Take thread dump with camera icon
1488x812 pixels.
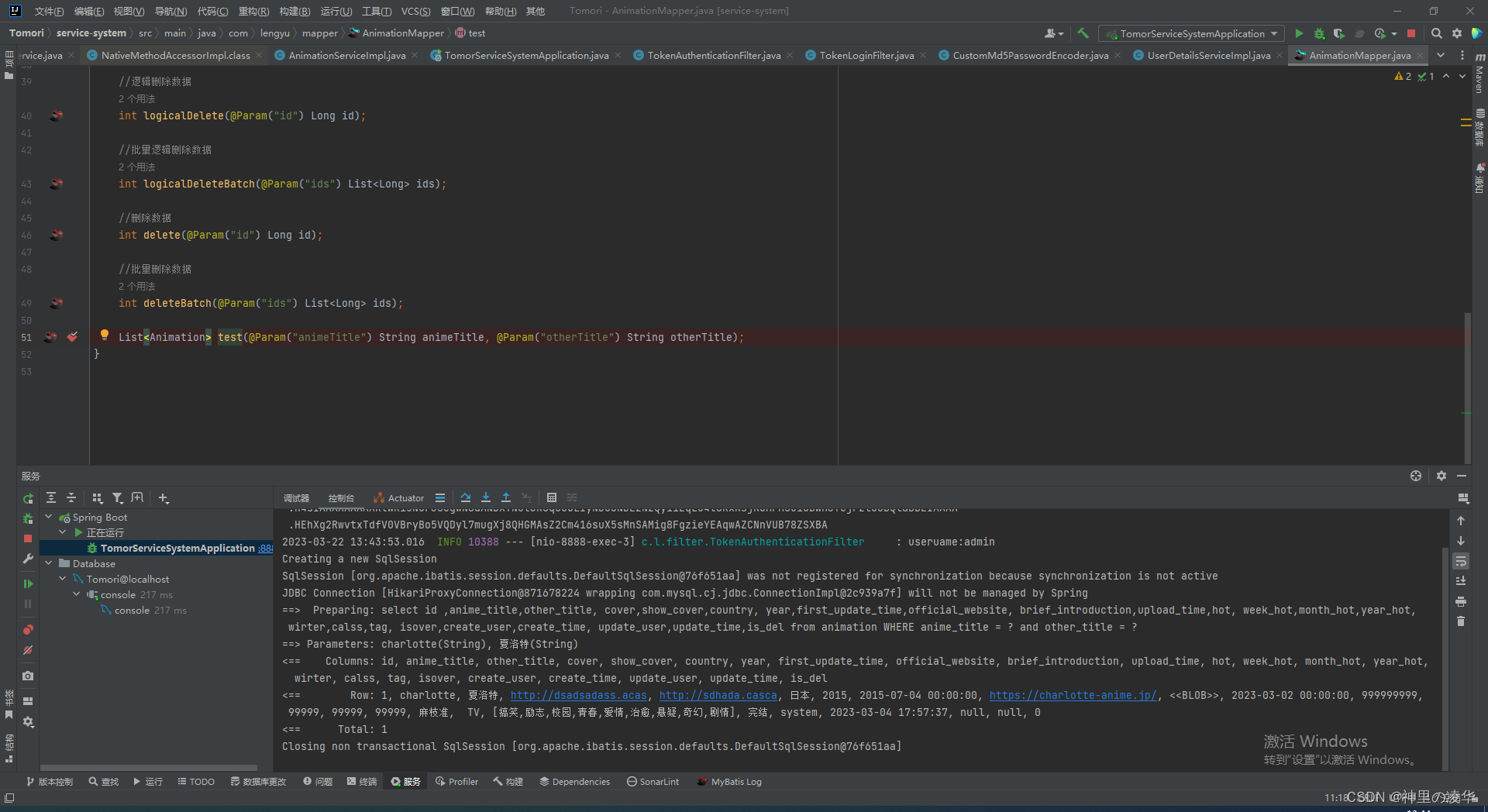click(28, 676)
